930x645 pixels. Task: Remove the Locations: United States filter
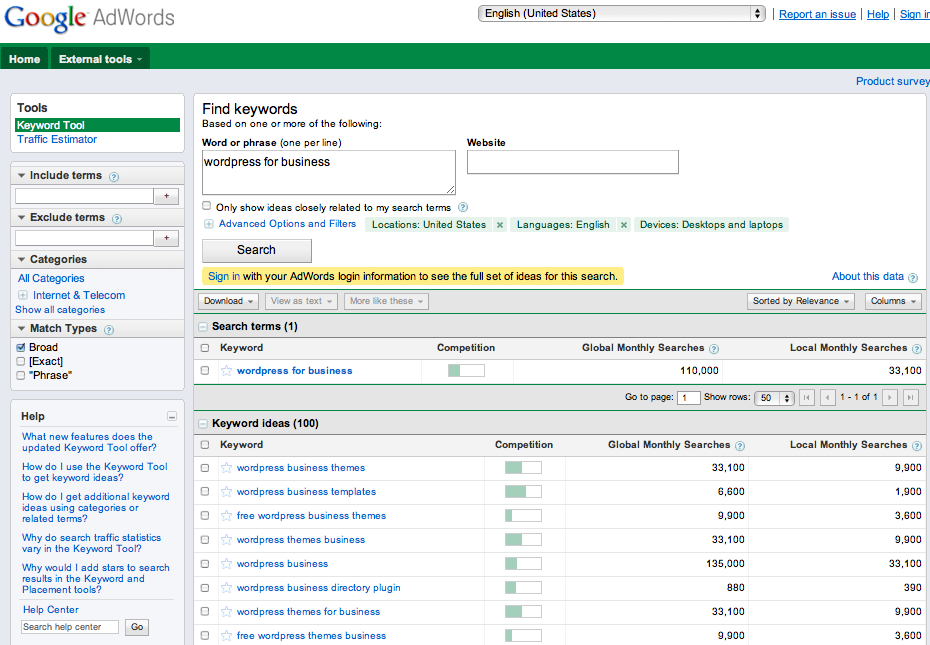pyautogui.click(x=500, y=225)
